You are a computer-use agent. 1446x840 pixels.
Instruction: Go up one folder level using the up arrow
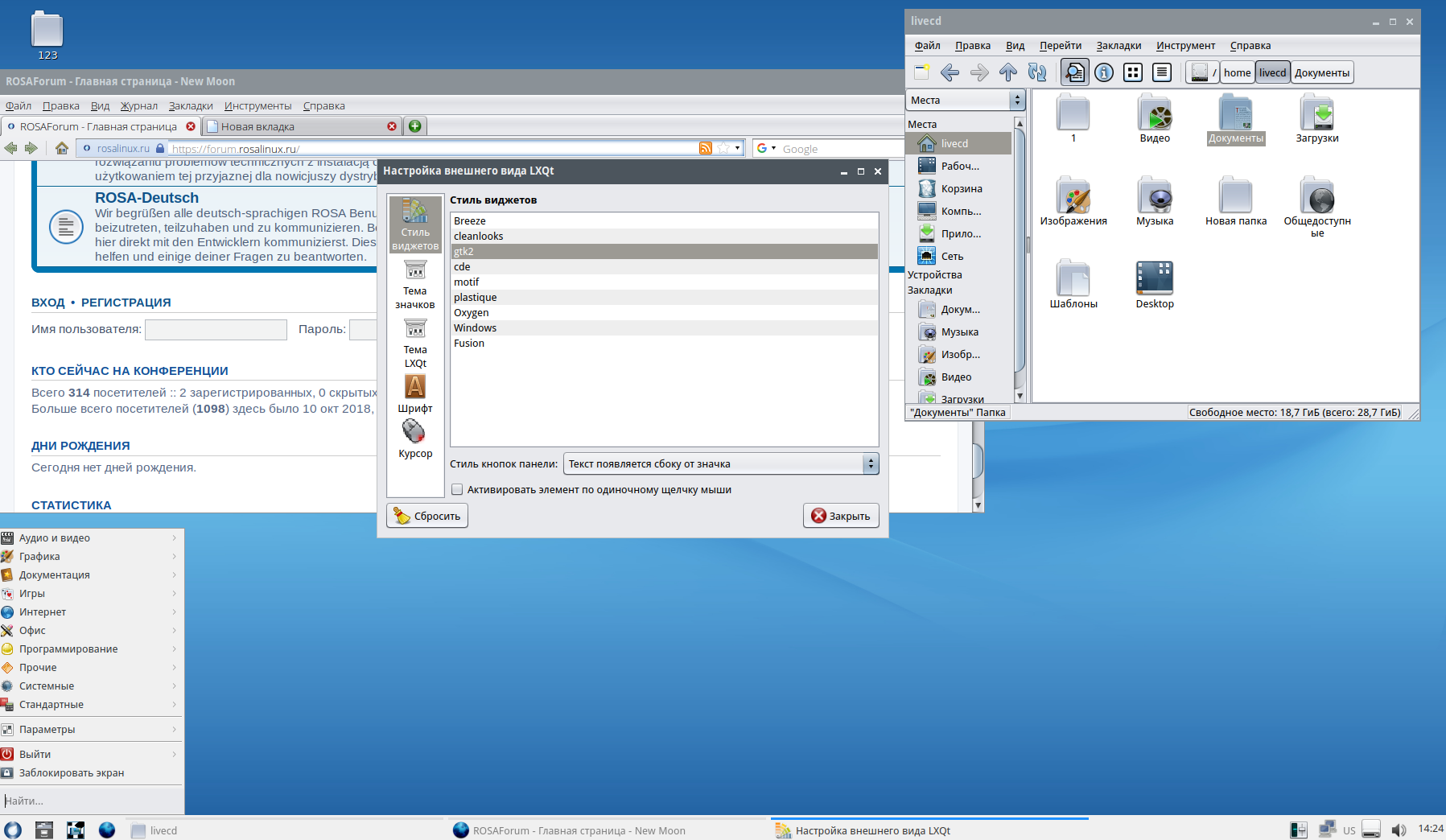(1007, 72)
